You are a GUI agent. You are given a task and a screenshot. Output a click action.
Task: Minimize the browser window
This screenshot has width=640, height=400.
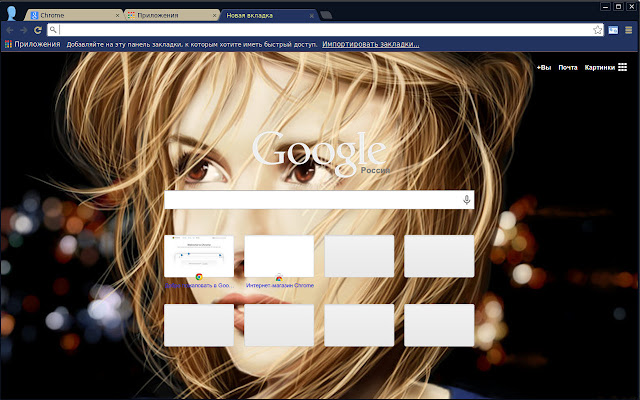click(606, 7)
